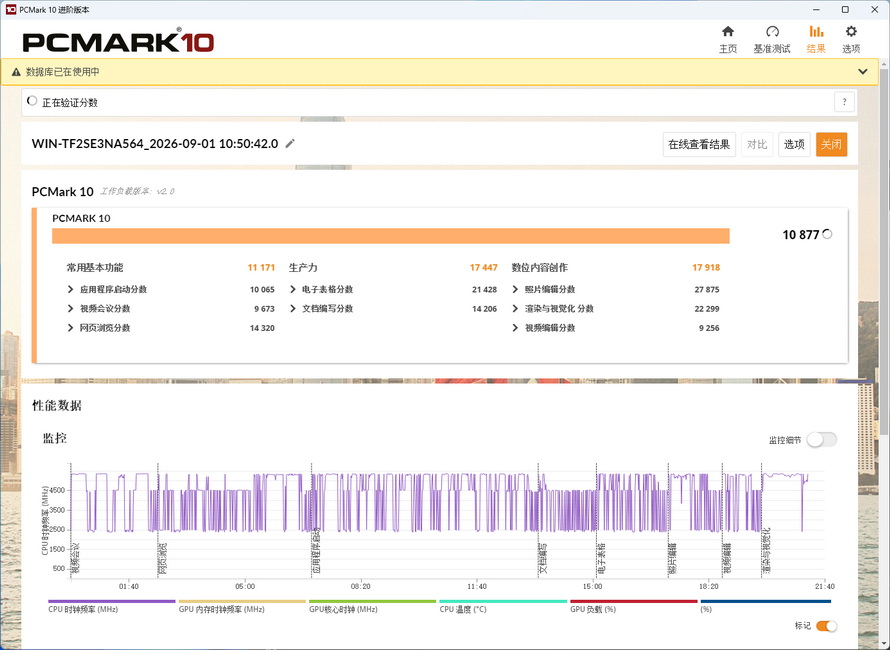This screenshot has height=650, width=890.
Task: Toggle the markers (标记) switch
Action: point(826,626)
